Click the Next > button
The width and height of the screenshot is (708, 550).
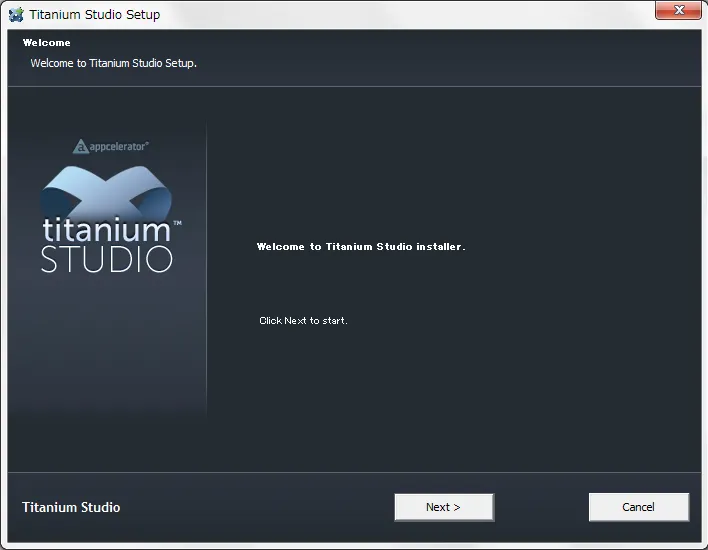(x=443, y=507)
